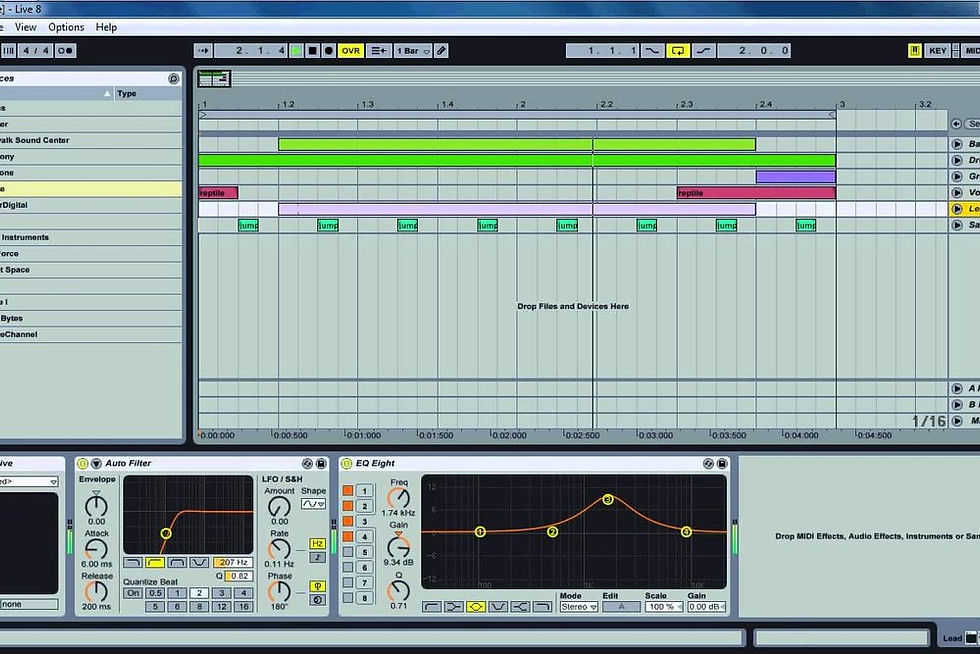Select EQ Eight notch filter mode
This screenshot has height=654, width=980.
[498, 606]
